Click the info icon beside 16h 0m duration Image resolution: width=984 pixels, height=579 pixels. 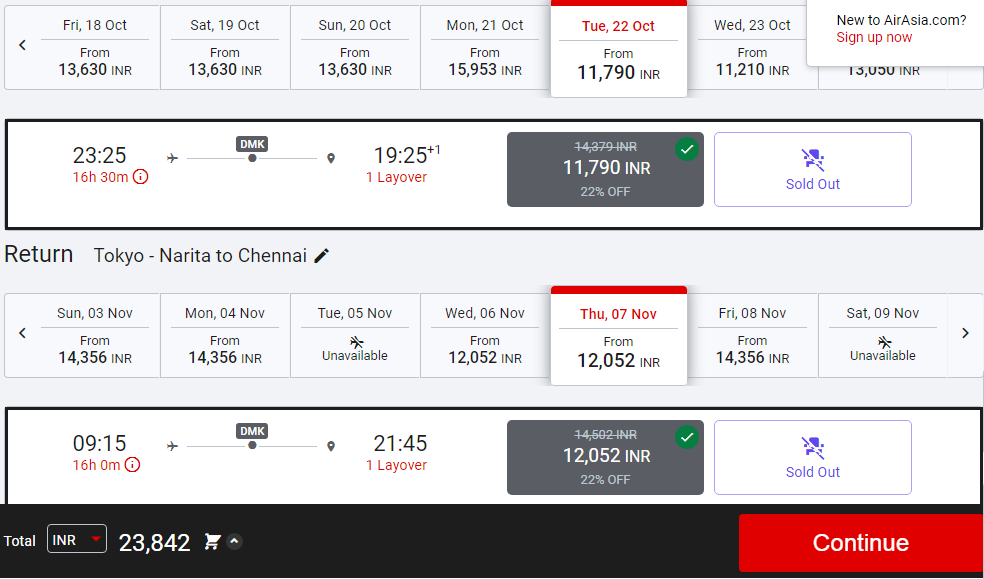pyautogui.click(x=132, y=465)
